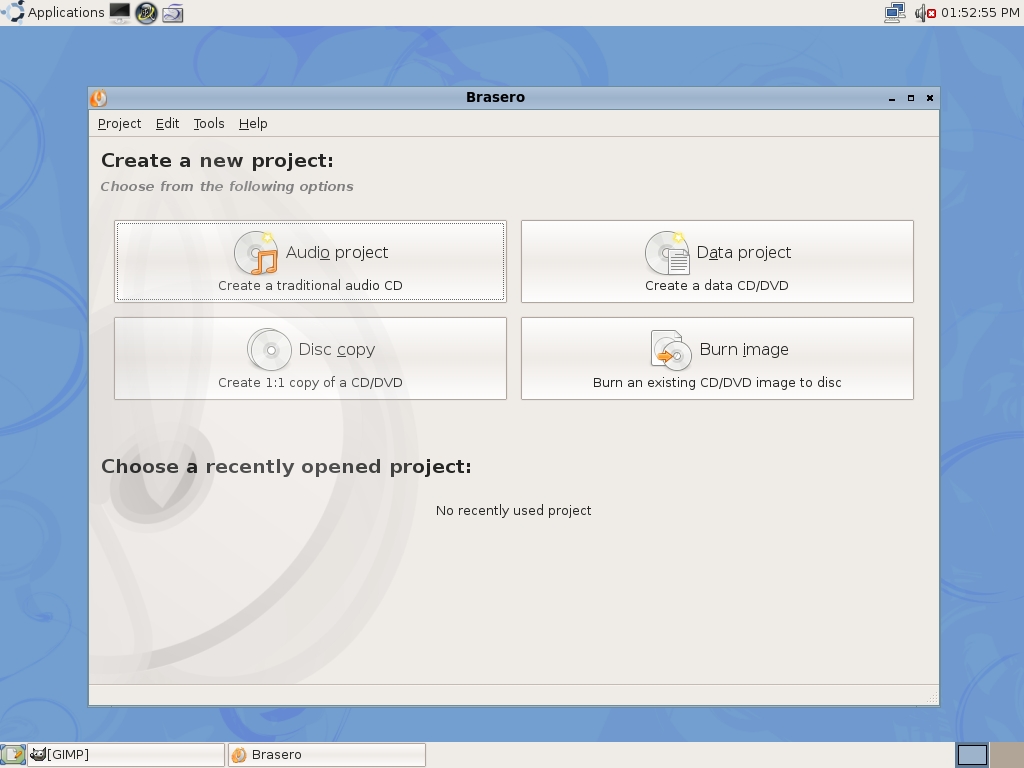Open the Applications menu in the top panel

(53, 12)
